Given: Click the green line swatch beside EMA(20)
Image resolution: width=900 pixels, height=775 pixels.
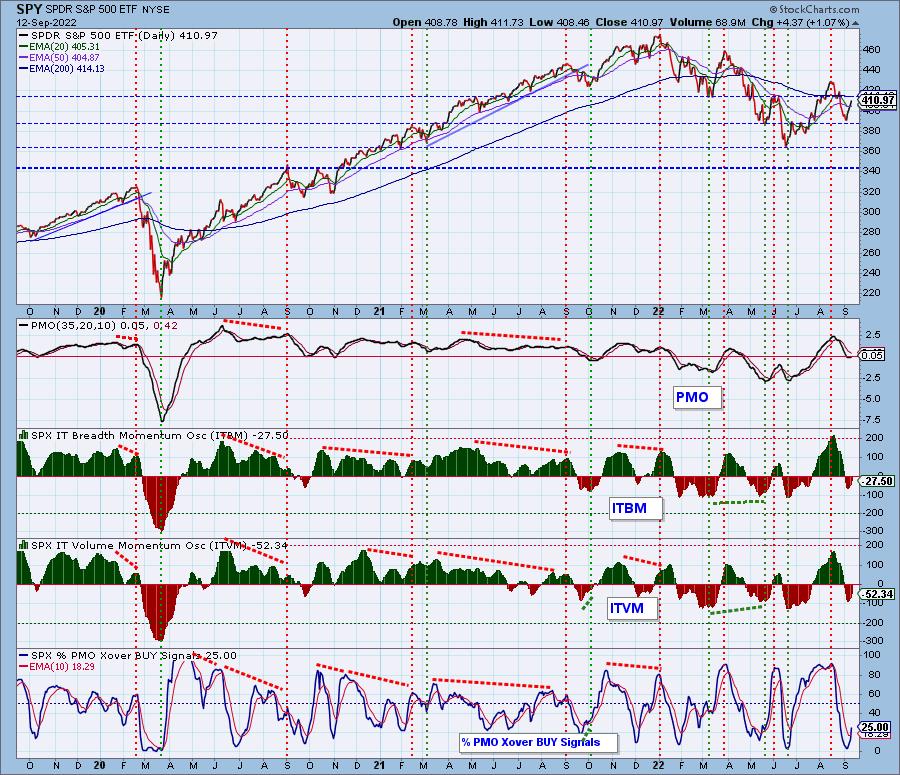Looking at the screenshot, I should [24, 46].
